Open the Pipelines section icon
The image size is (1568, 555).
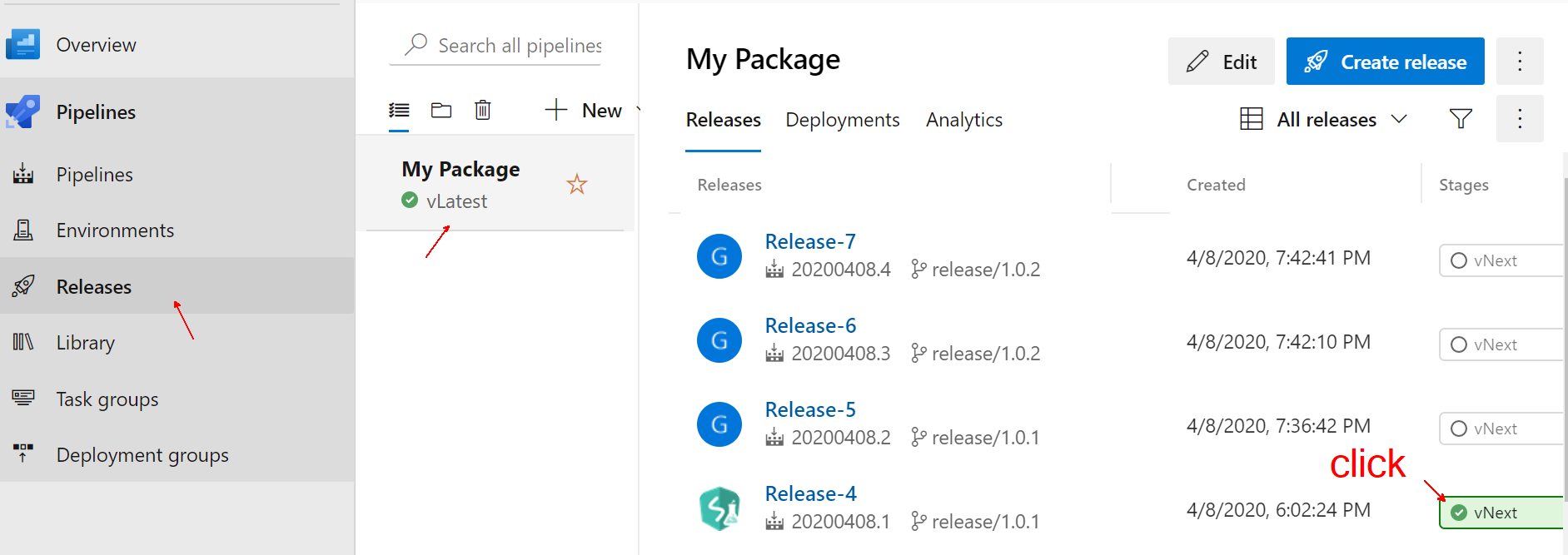23,111
